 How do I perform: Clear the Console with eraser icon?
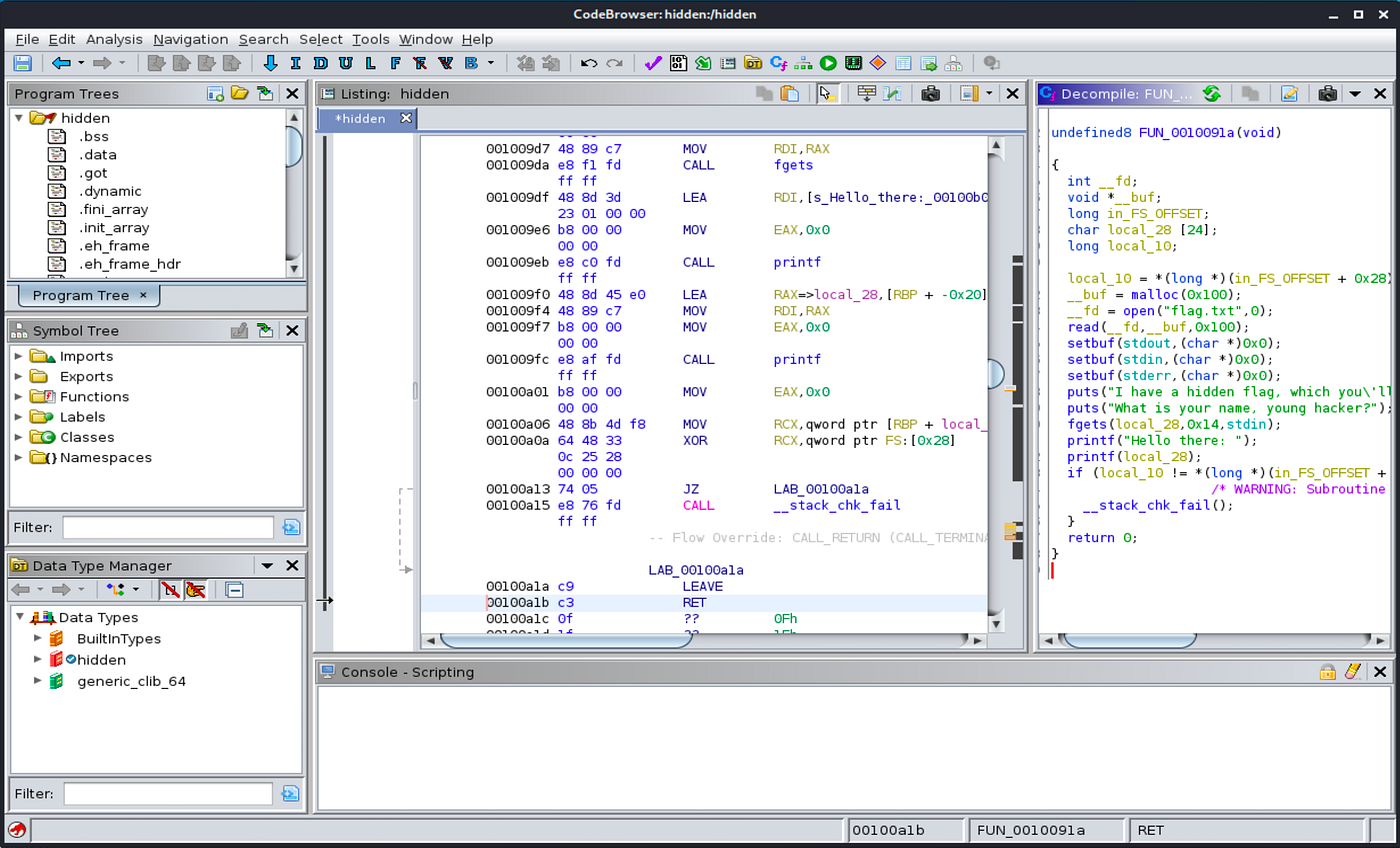tap(1353, 672)
